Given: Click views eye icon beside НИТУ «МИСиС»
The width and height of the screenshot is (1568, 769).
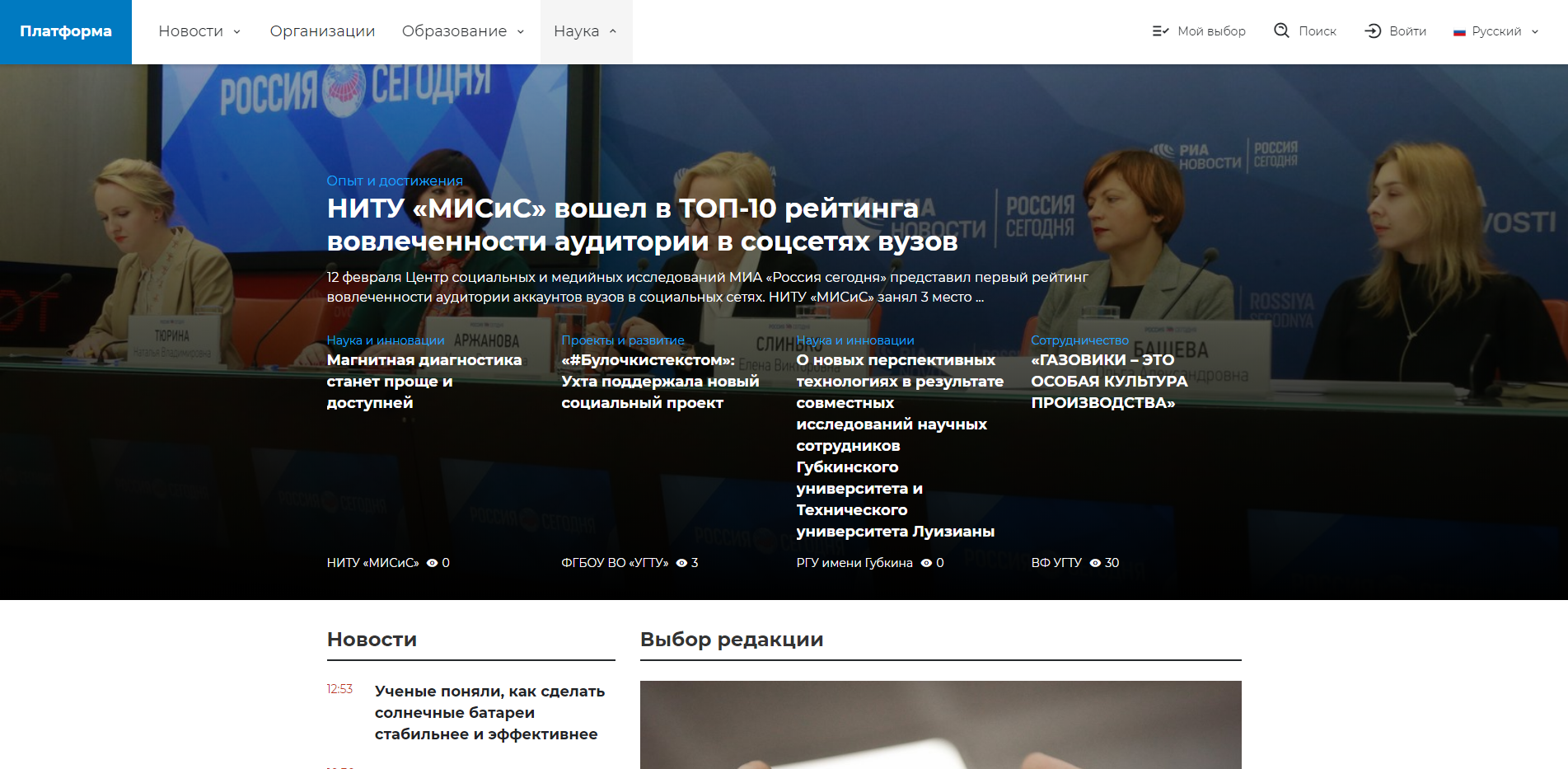Looking at the screenshot, I should (x=432, y=563).
